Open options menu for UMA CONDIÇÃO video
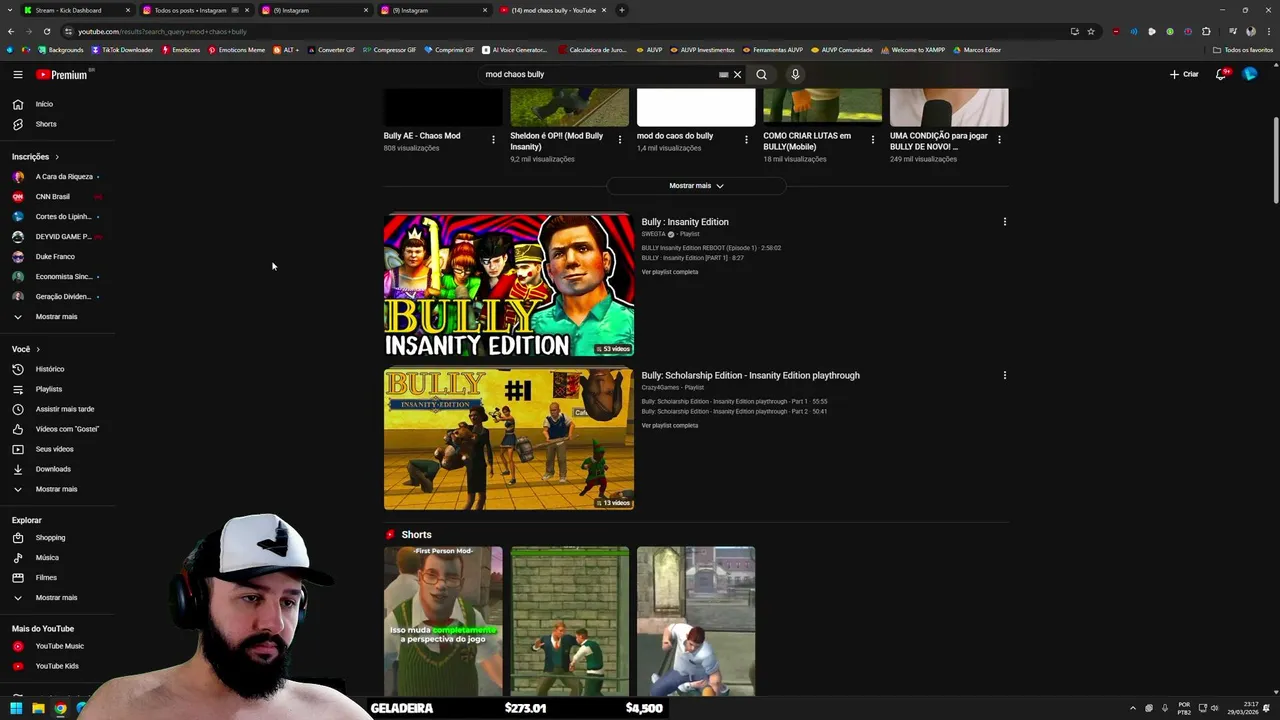 point(999,140)
